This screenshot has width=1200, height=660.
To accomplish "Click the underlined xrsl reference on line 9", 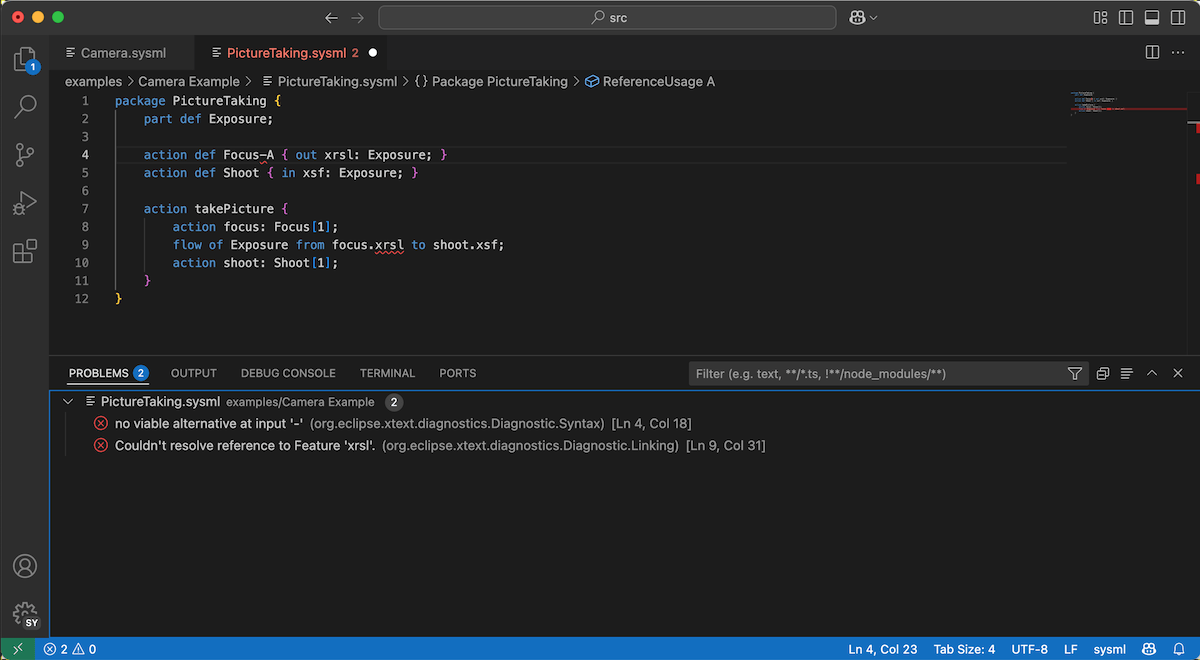I will (x=389, y=245).
